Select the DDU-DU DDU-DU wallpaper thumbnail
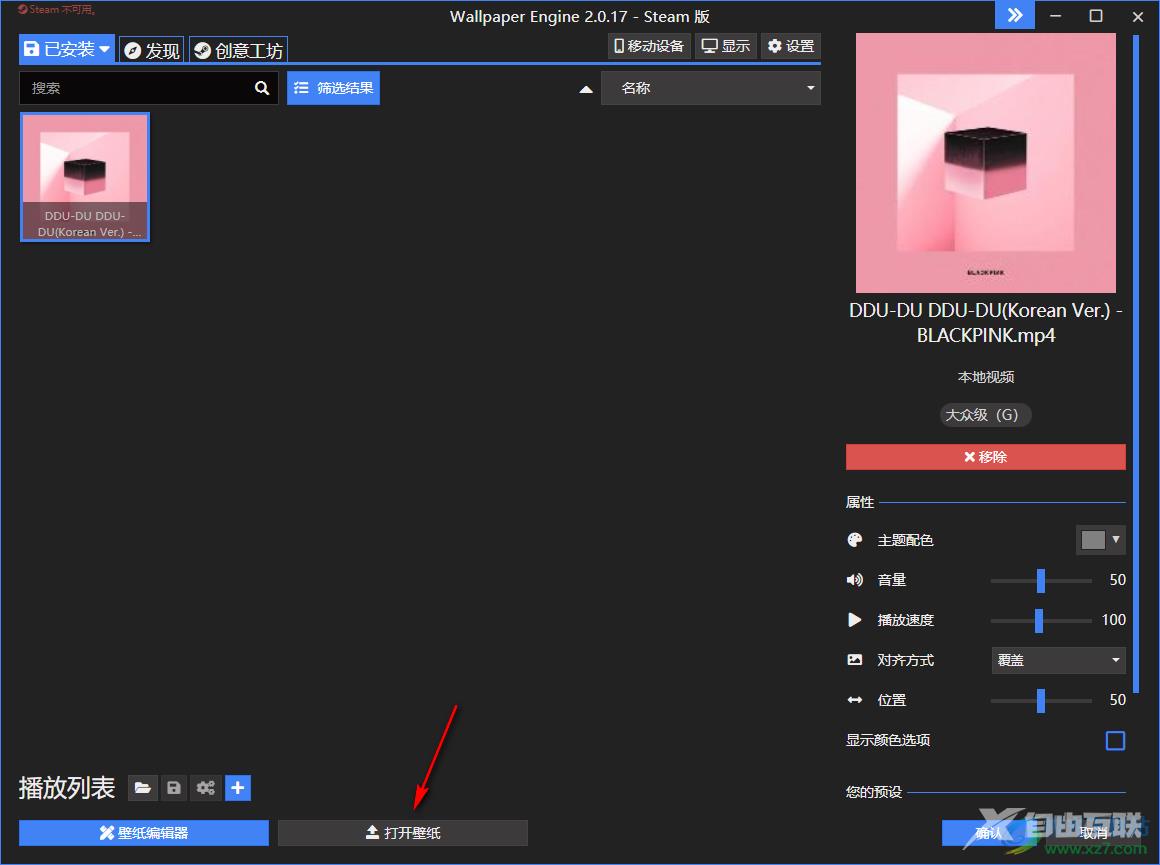Screen dimensions: 1160x865 coord(85,177)
